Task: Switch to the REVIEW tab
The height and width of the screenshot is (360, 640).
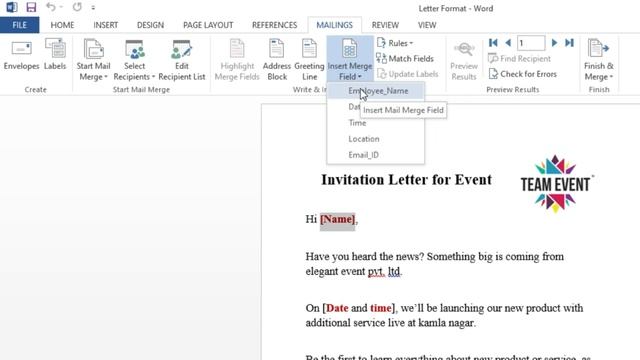Action: pyautogui.click(x=385, y=25)
